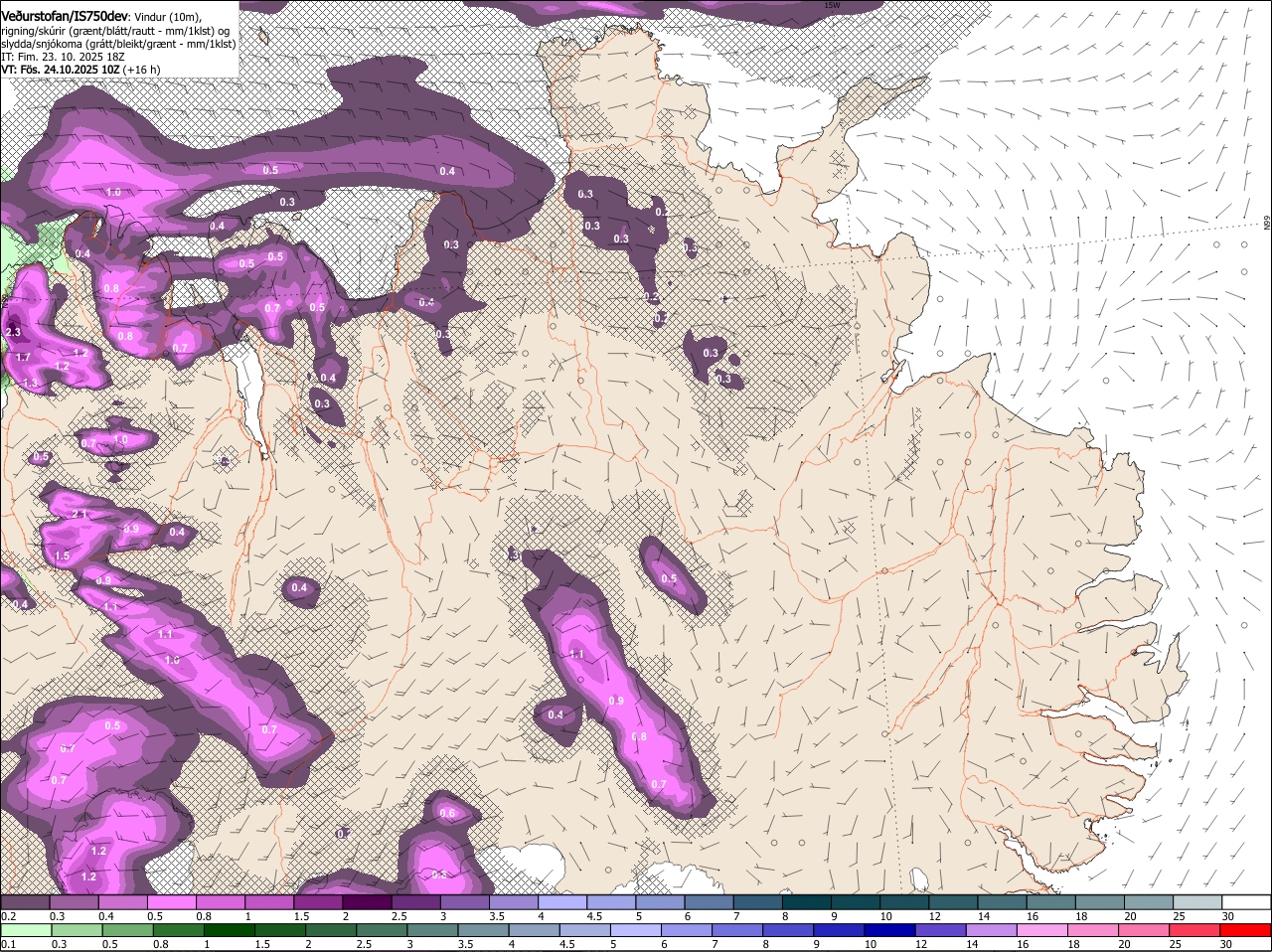Pick the lower legend swatch labeled 6

point(689,931)
